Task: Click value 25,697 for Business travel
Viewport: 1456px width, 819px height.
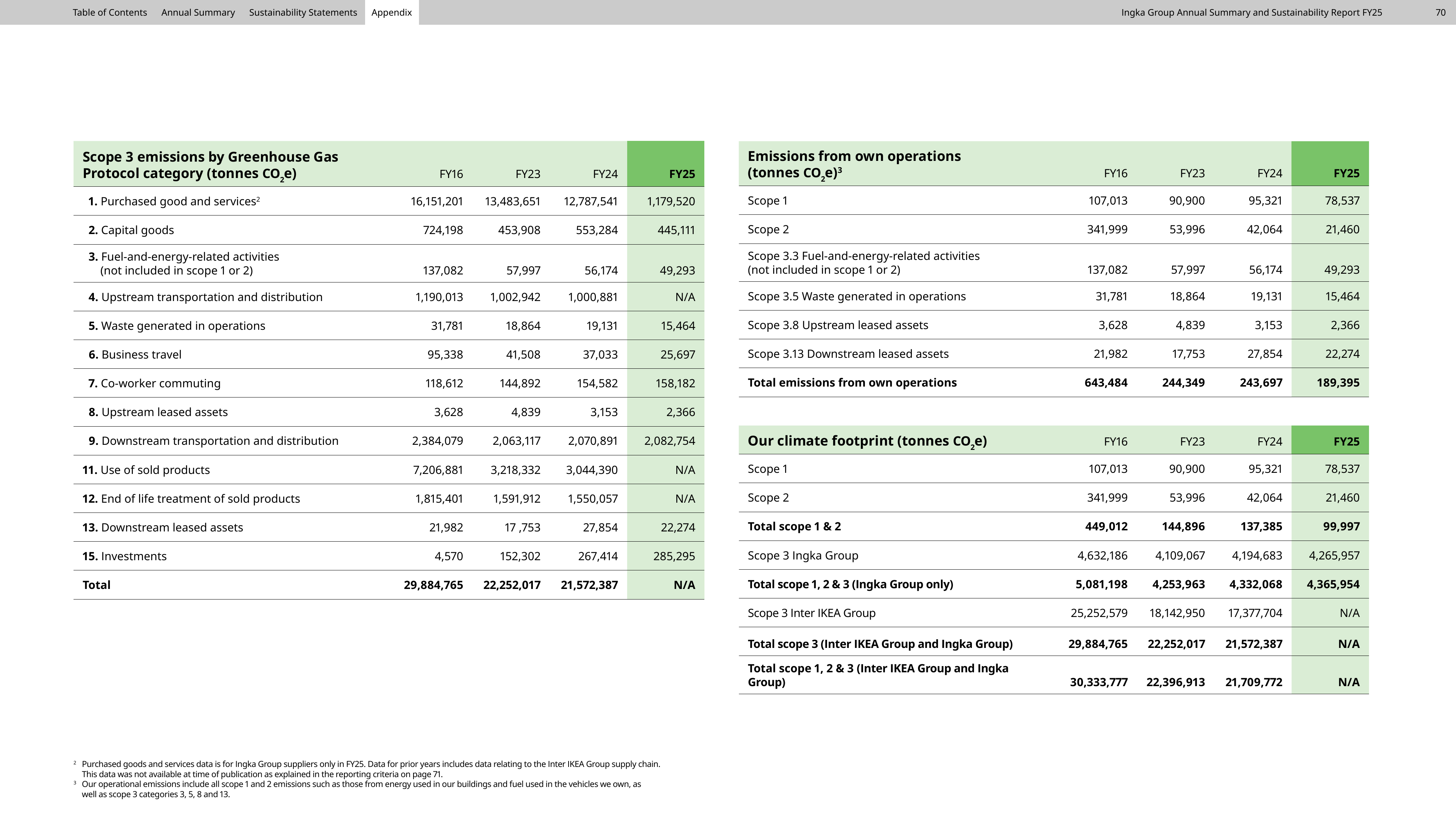Action: click(x=678, y=355)
